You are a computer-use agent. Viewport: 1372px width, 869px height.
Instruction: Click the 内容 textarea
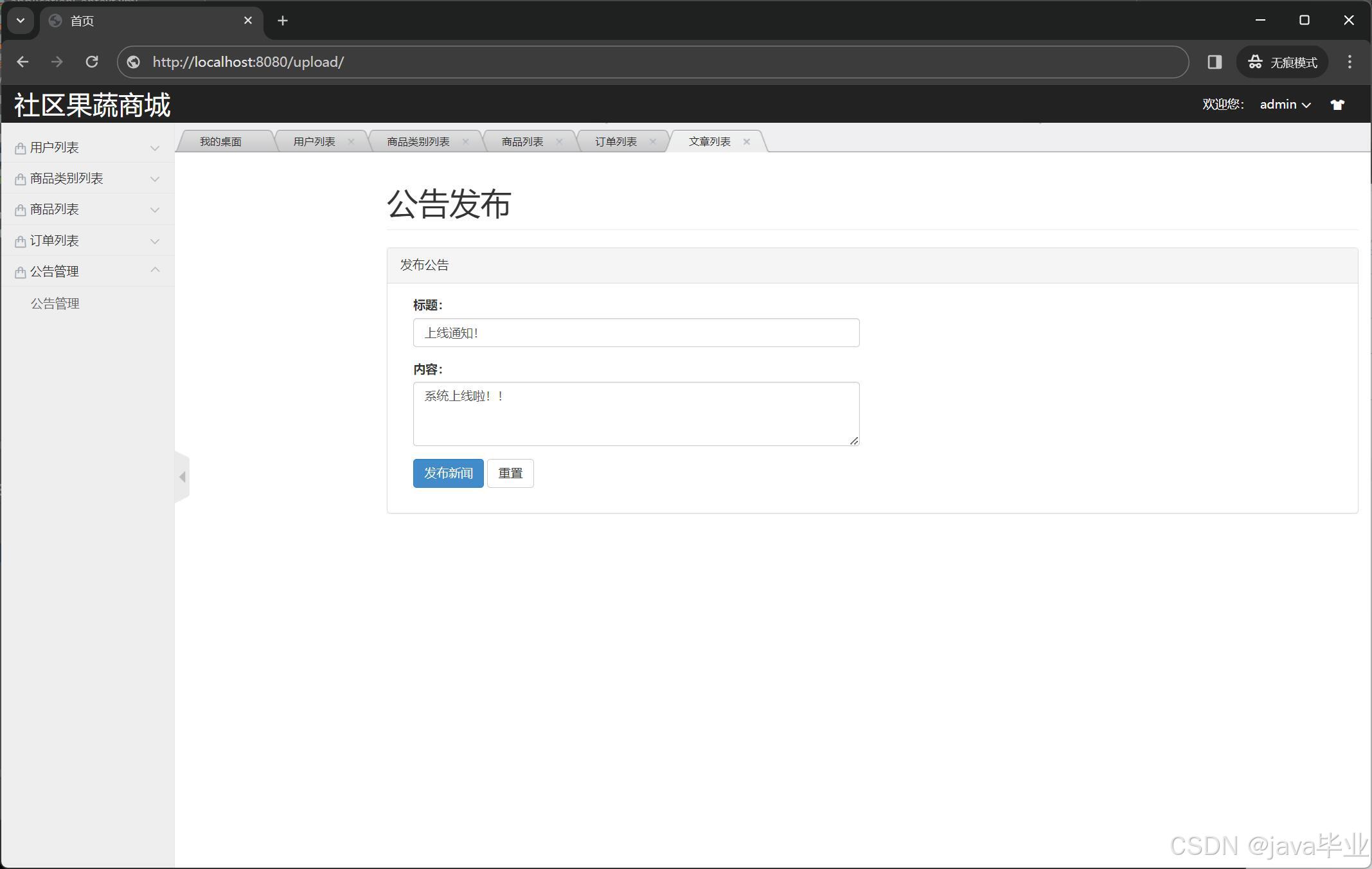pos(636,414)
